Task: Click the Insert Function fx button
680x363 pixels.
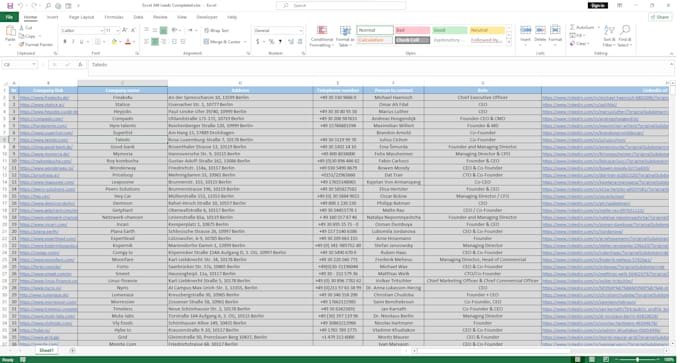Action: point(80,65)
